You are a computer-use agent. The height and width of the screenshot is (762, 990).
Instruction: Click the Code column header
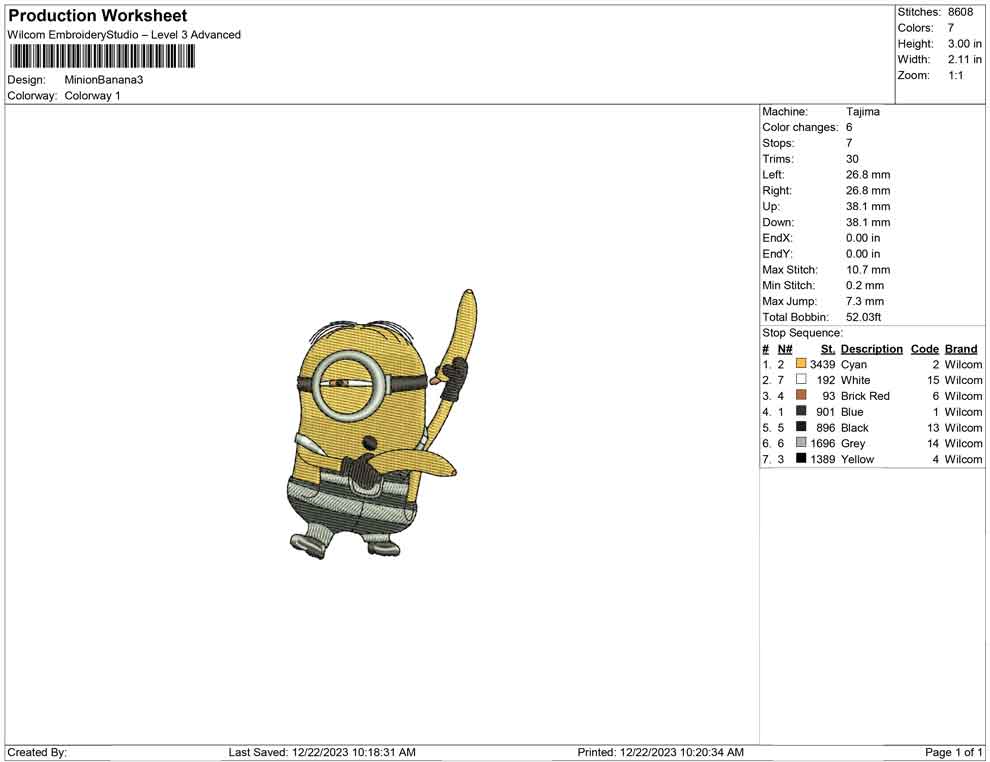tap(924, 349)
